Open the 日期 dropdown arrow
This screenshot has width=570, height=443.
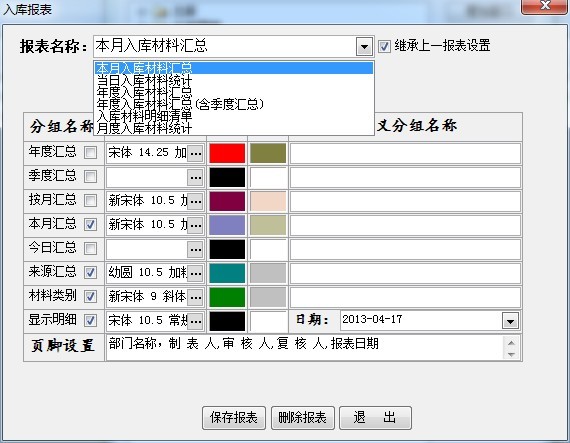(x=510, y=321)
